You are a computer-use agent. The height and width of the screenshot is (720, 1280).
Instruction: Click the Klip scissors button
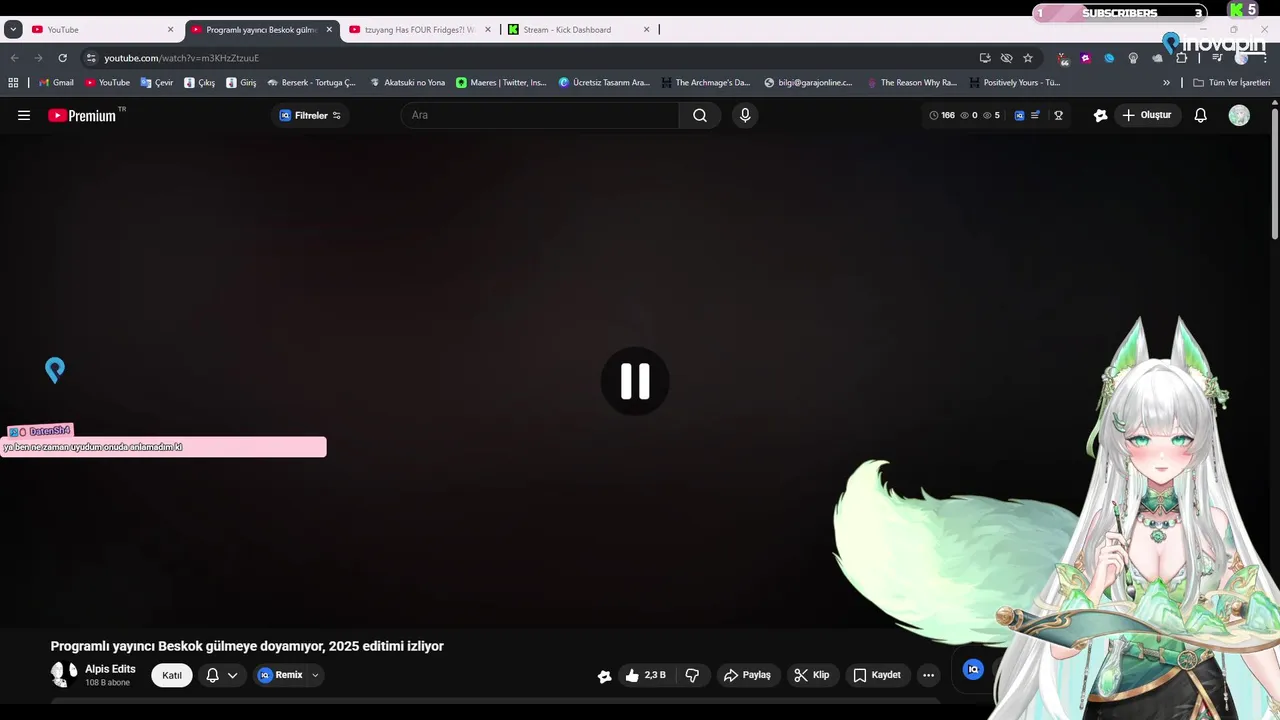click(812, 675)
